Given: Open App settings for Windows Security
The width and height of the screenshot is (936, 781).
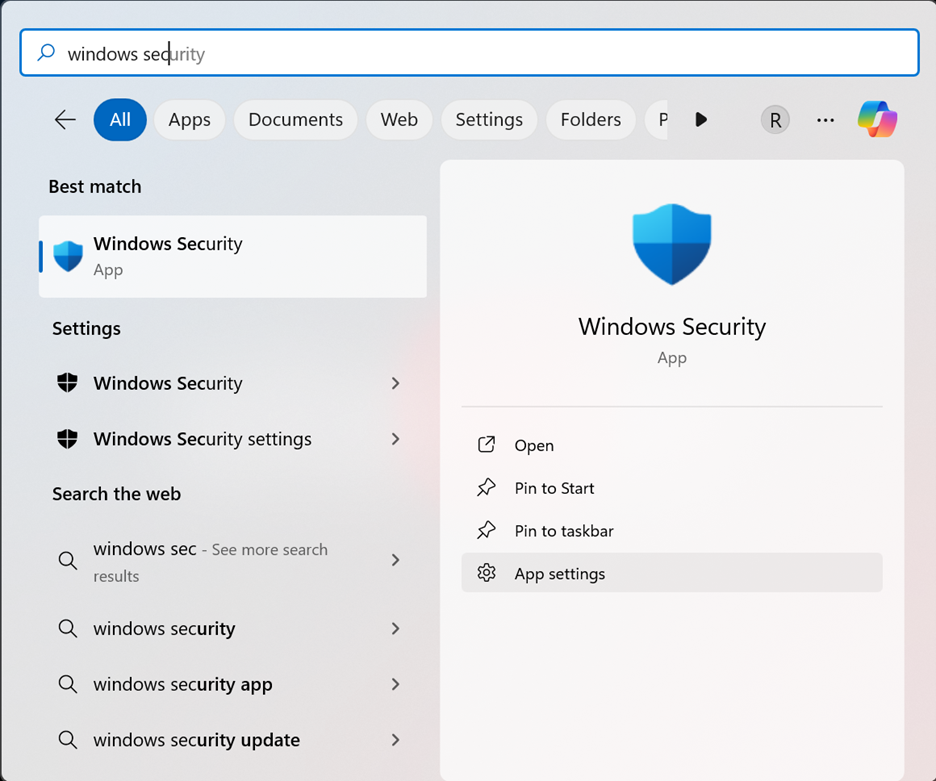Looking at the screenshot, I should click(x=672, y=573).
